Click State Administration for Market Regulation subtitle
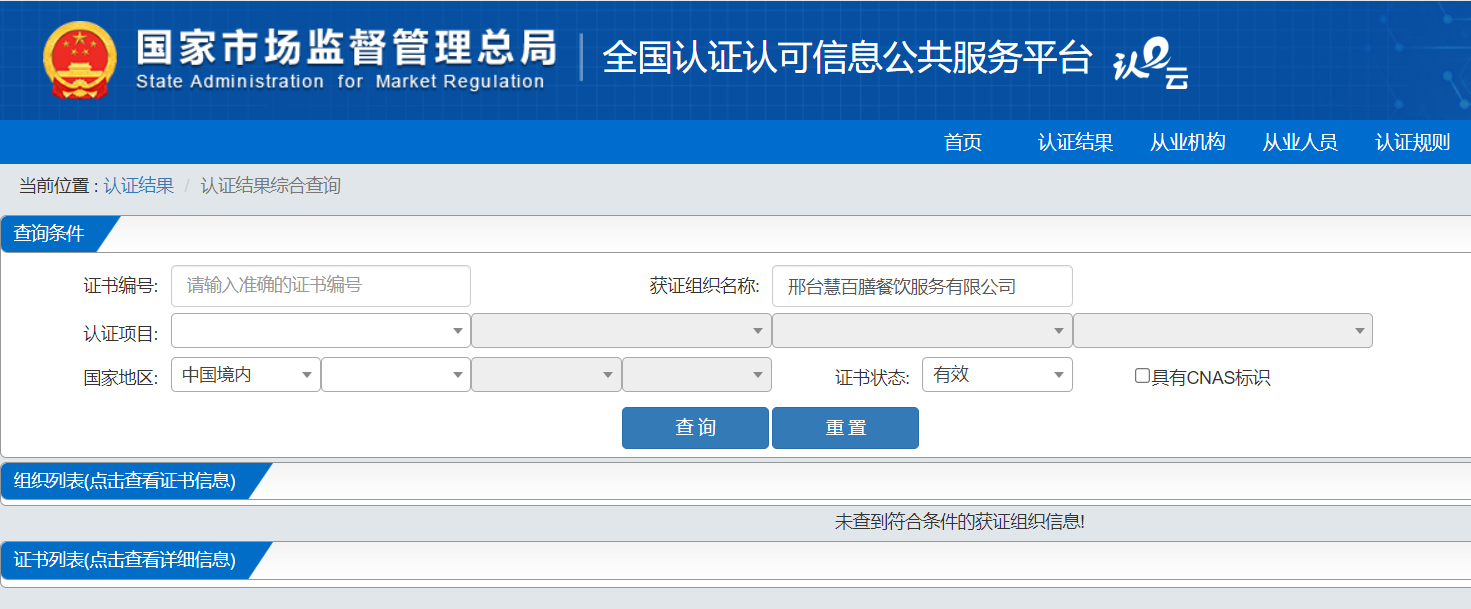The image size is (1471, 609). 340,82
